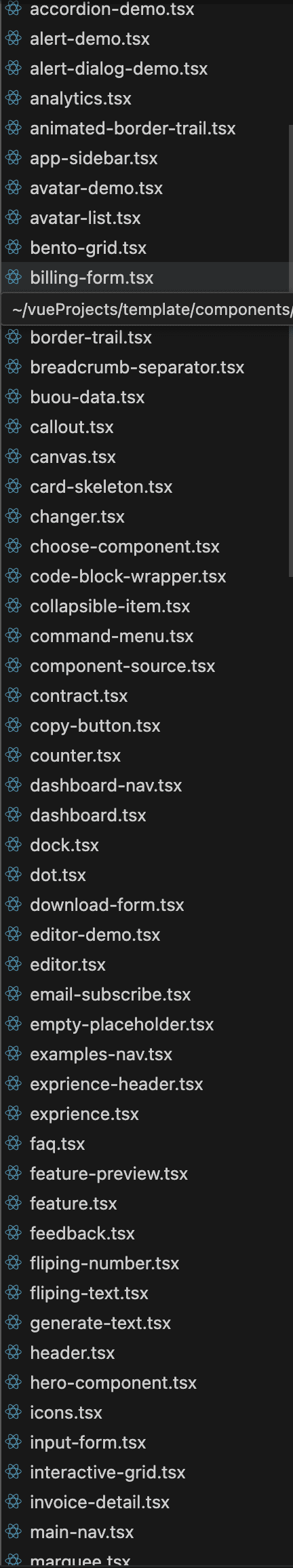Click the explorer vertical scrollbar
This screenshot has width=293, height=1568.
(291, 350)
